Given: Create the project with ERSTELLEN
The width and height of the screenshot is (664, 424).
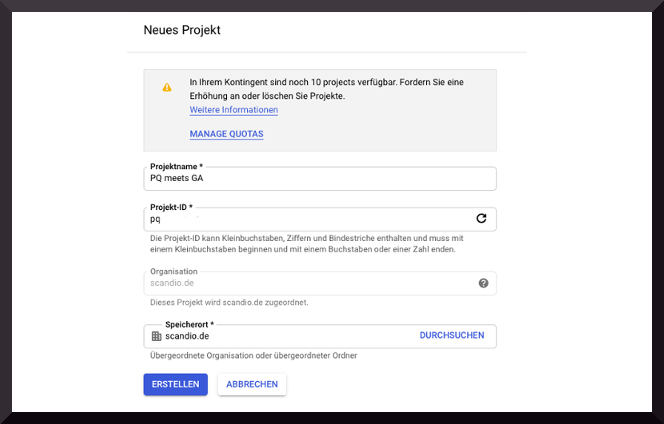Looking at the screenshot, I should point(176,385).
